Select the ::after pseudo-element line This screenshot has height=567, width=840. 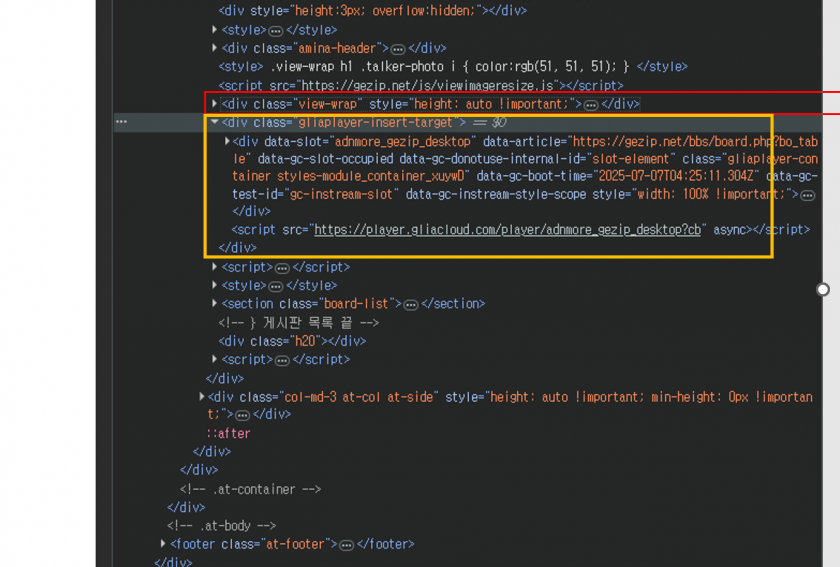click(x=229, y=433)
